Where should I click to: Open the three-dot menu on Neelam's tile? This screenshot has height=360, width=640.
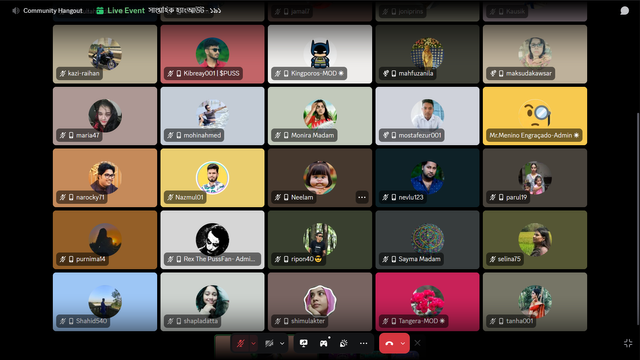362,197
